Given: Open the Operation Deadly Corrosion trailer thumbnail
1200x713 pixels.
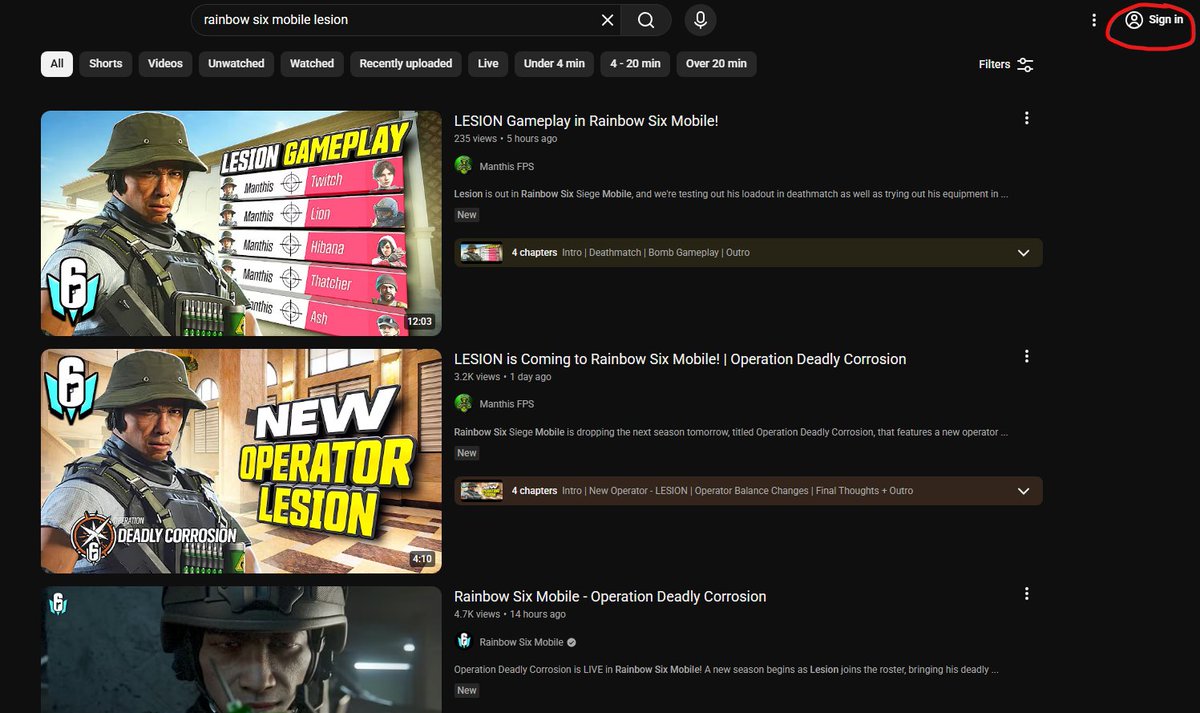Looking at the screenshot, I should (x=241, y=649).
